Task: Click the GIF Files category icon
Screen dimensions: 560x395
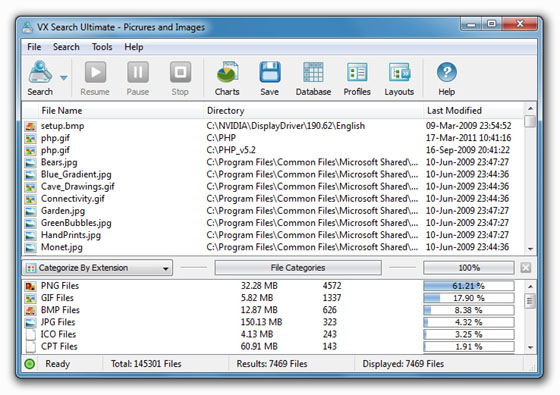Action: point(30,298)
